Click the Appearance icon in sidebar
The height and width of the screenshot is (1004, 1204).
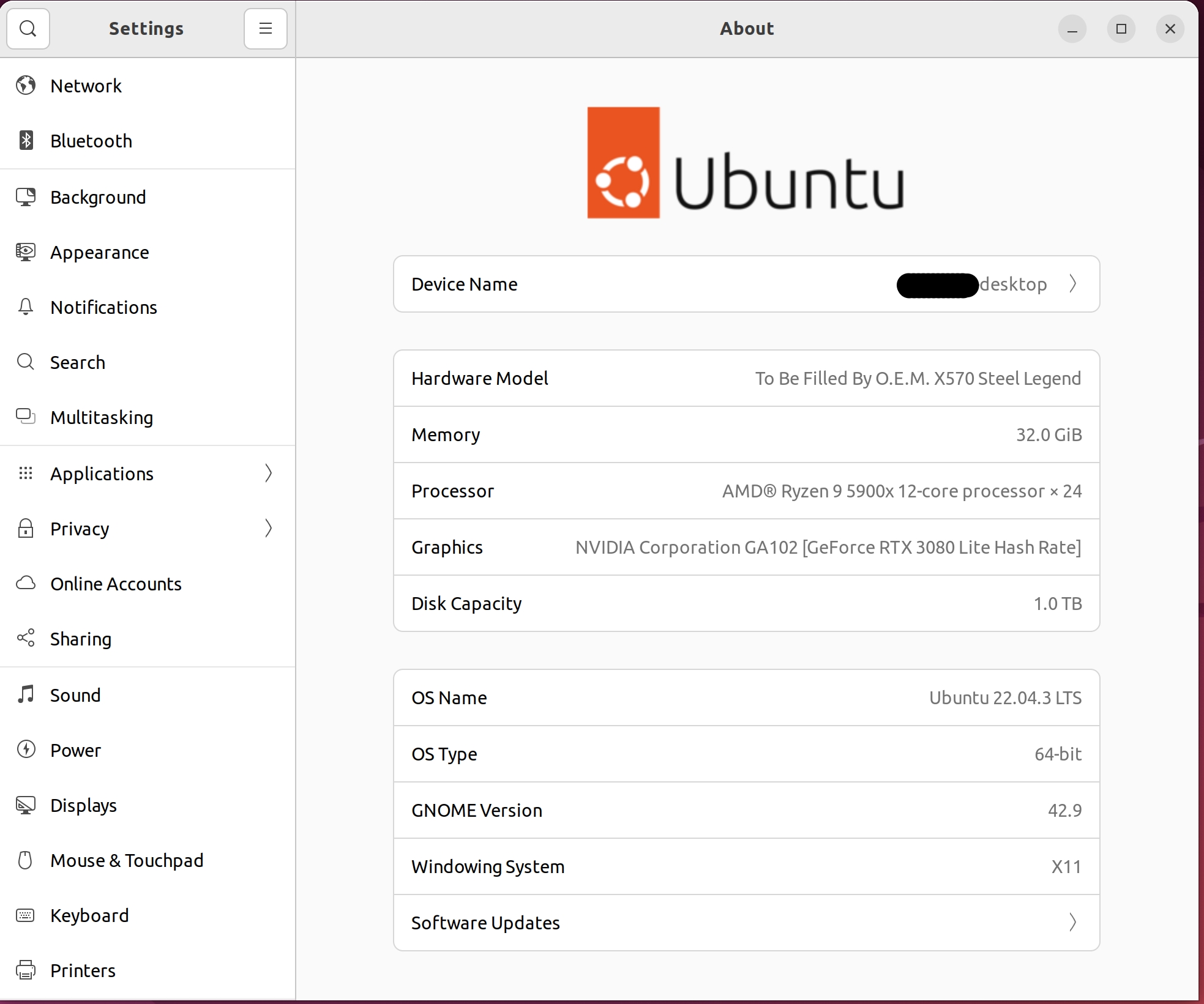pos(26,252)
